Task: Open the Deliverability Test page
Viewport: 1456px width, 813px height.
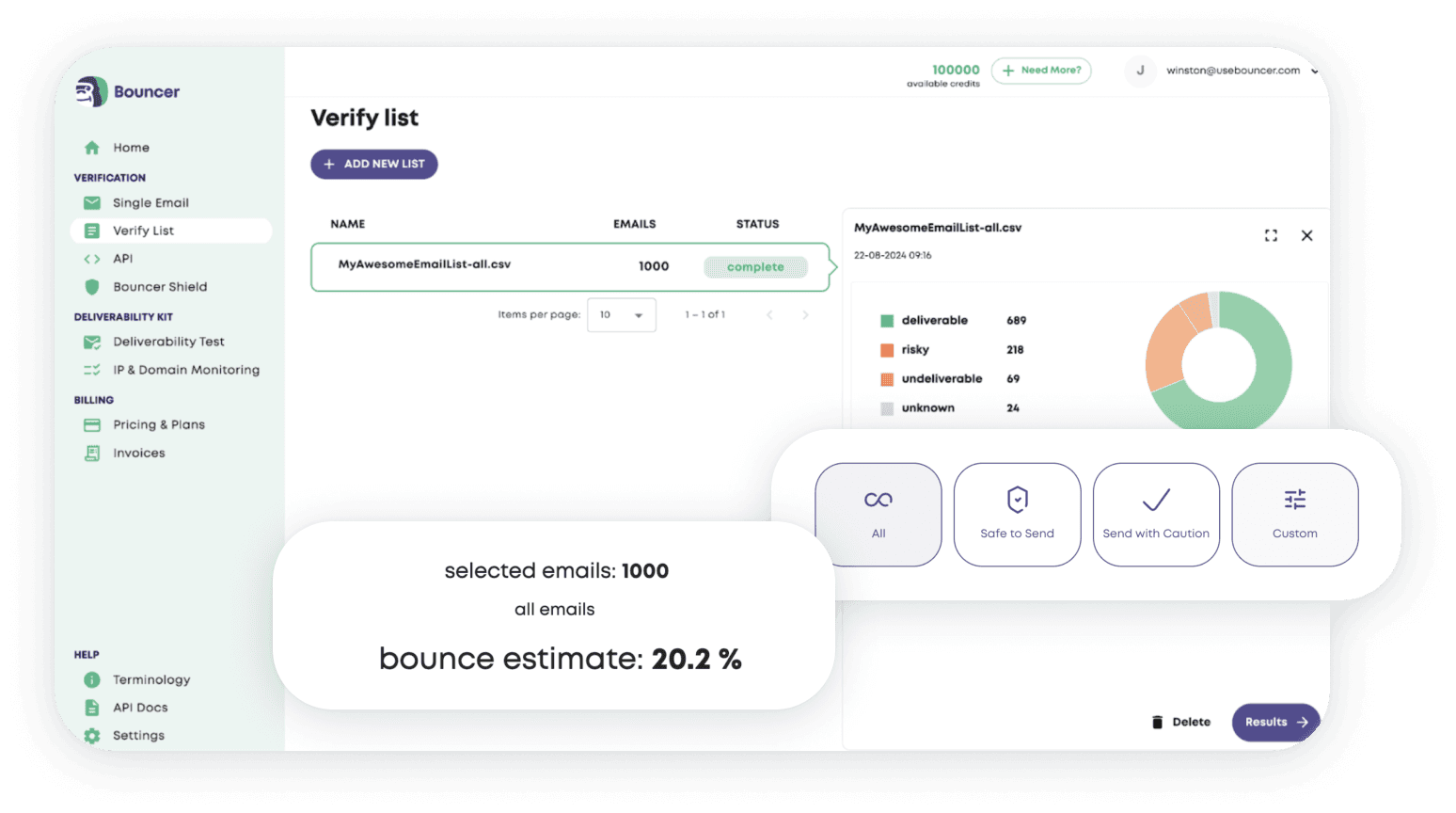Action: [168, 343]
